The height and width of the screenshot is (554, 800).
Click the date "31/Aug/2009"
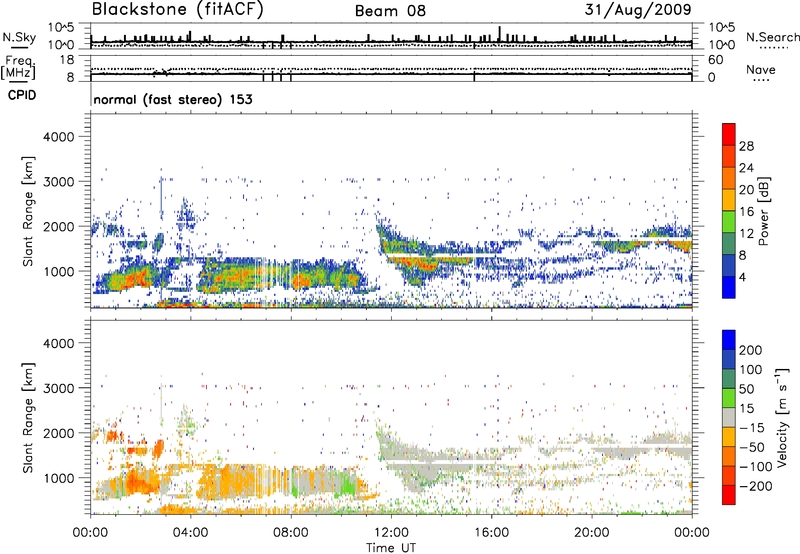638,10
